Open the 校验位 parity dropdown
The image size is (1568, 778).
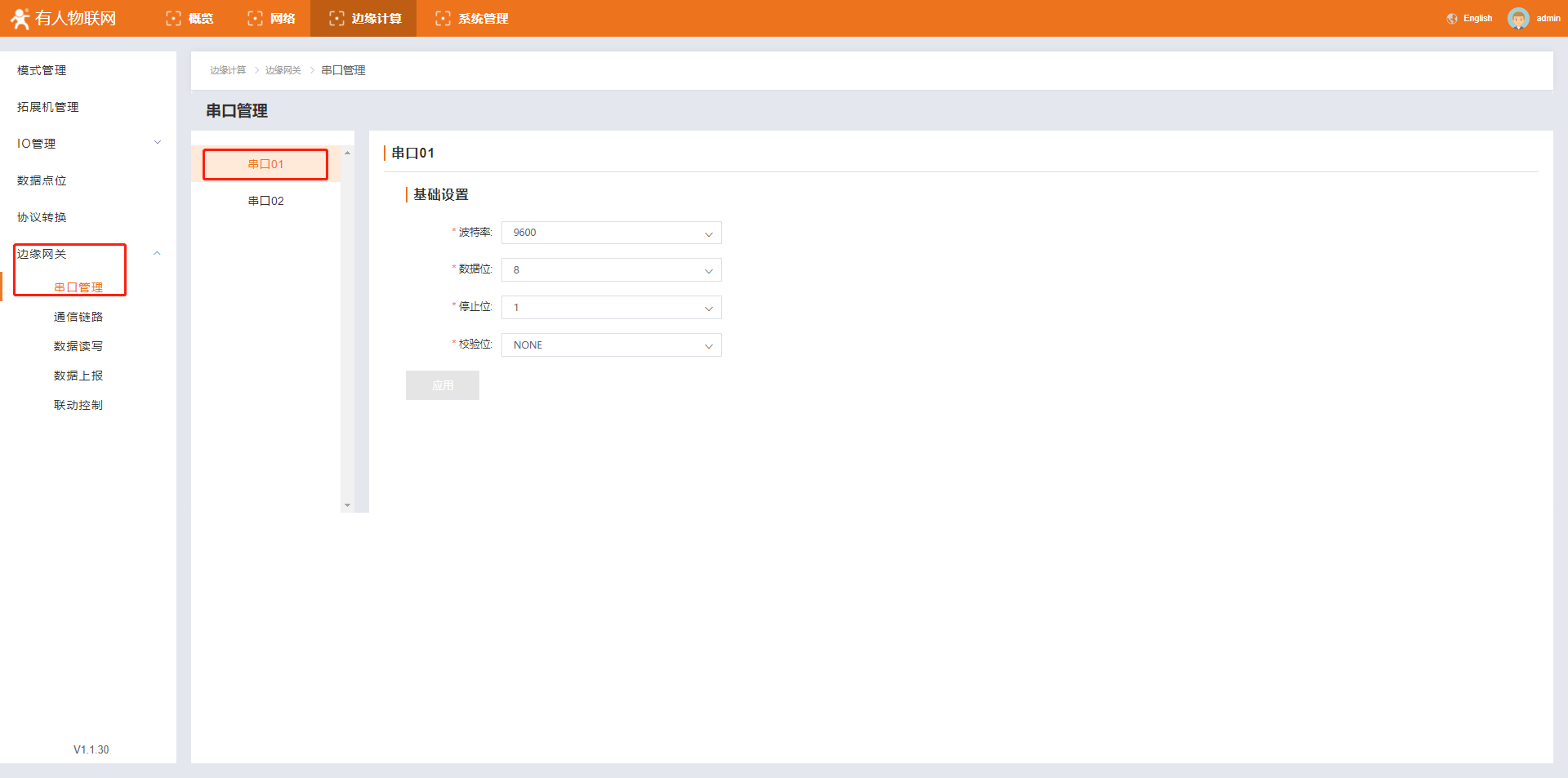click(x=611, y=345)
